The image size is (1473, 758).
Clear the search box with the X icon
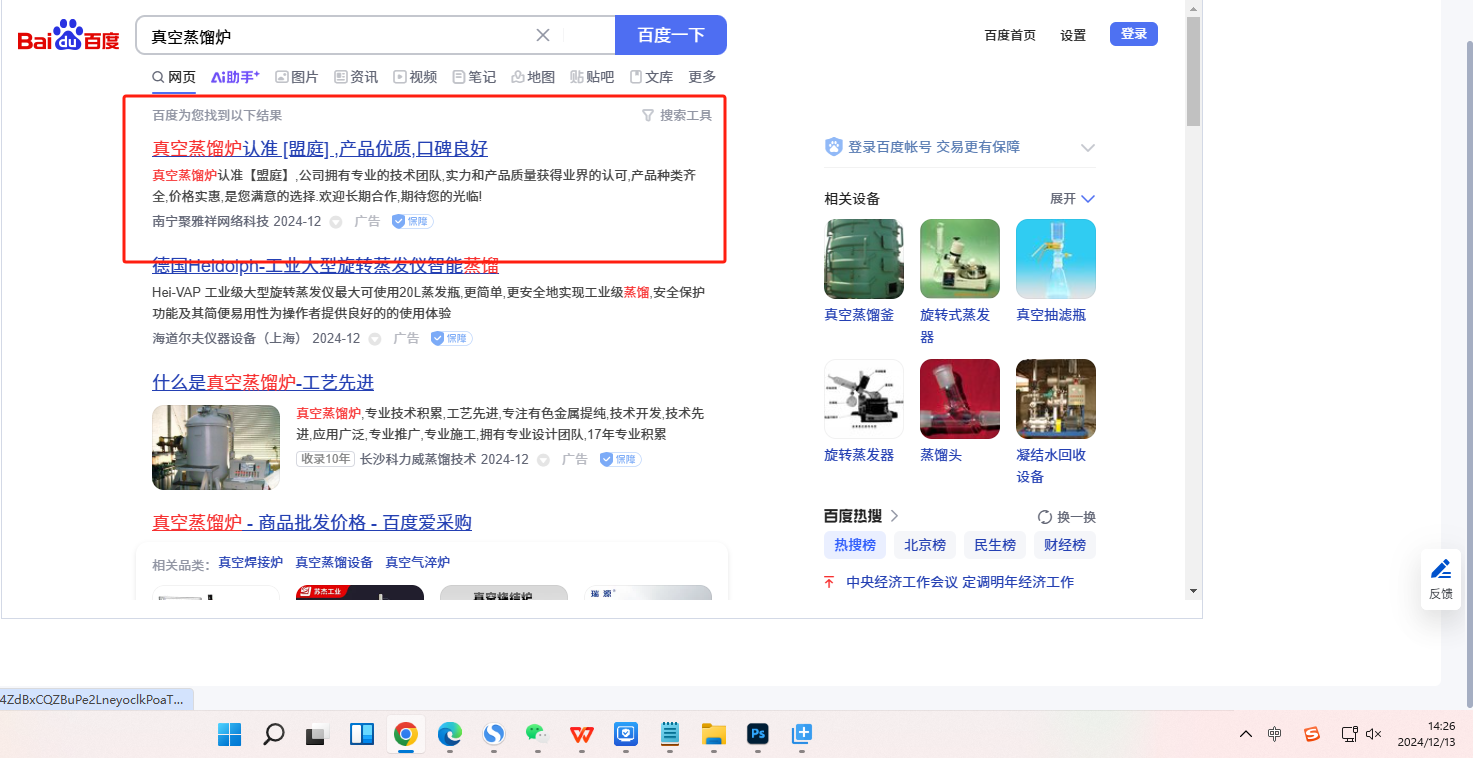543,36
